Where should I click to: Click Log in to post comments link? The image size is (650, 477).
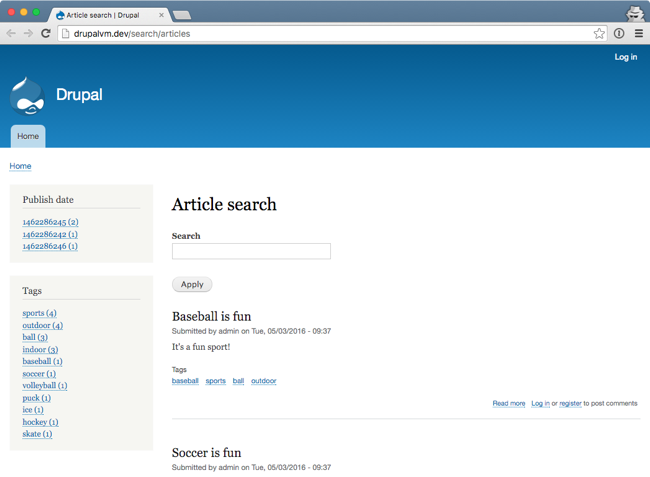tap(540, 403)
